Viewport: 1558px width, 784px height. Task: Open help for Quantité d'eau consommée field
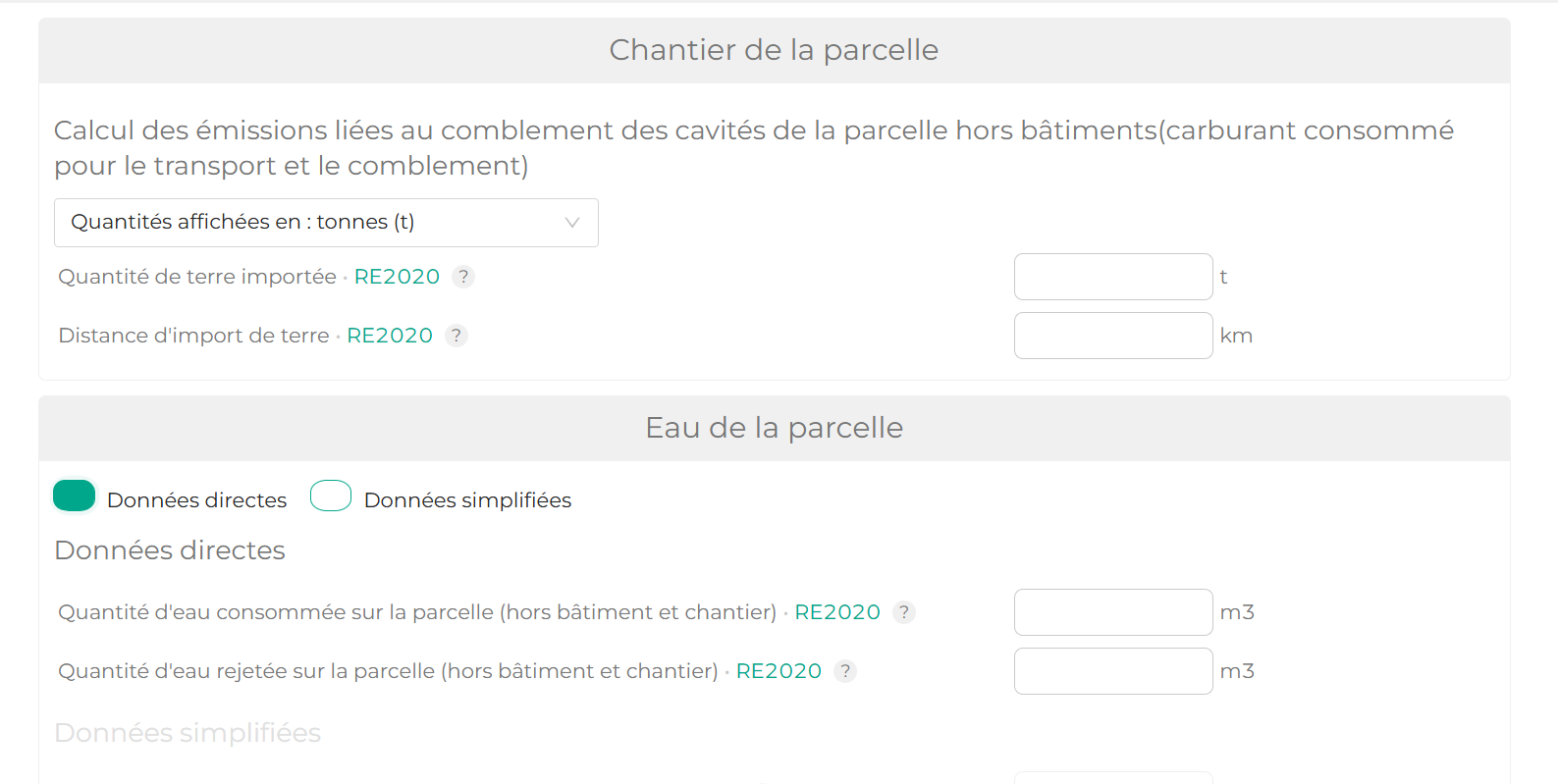click(904, 612)
